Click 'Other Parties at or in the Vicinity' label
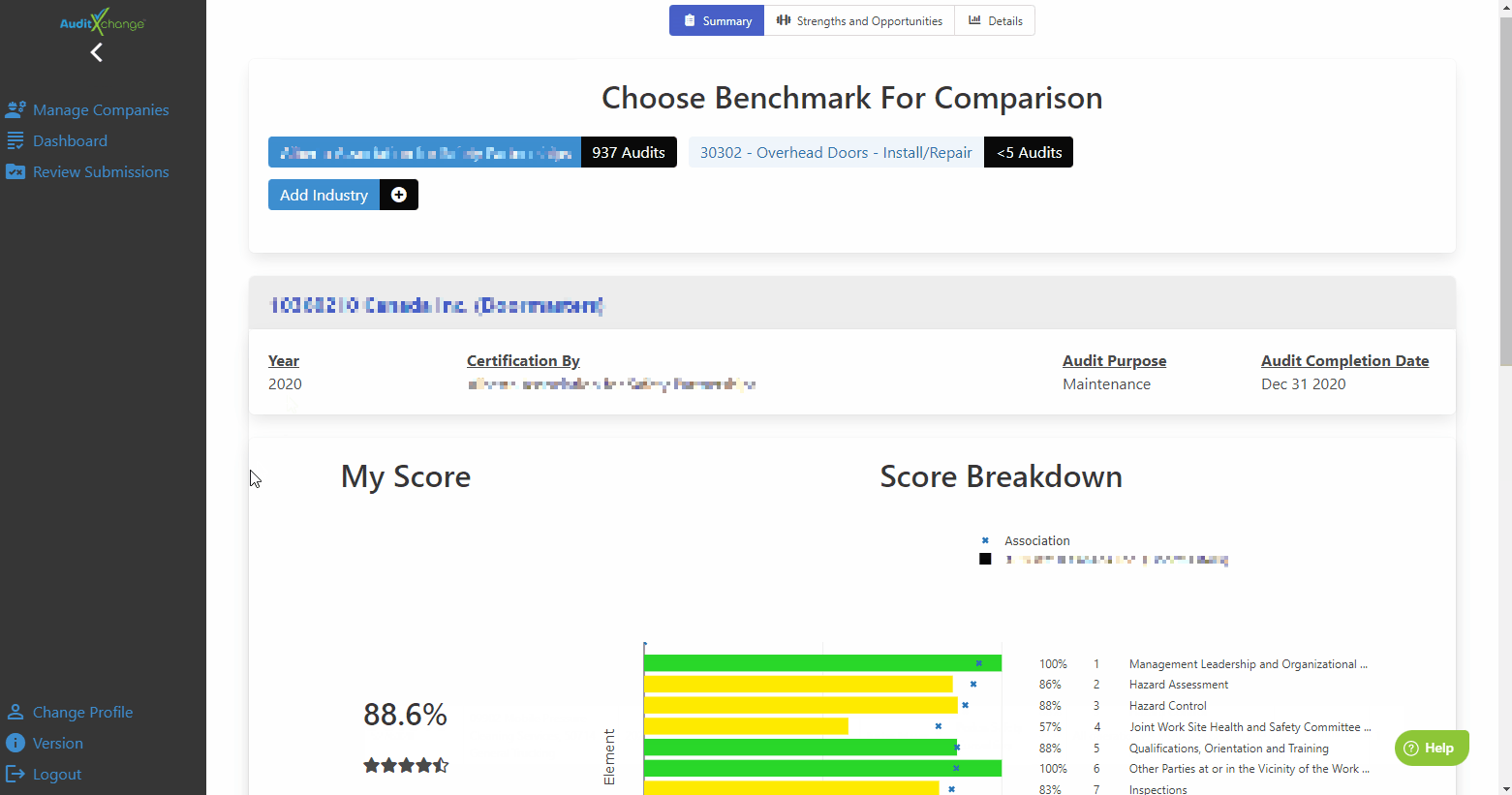Viewport: 1512px width, 795px height. [1249, 769]
